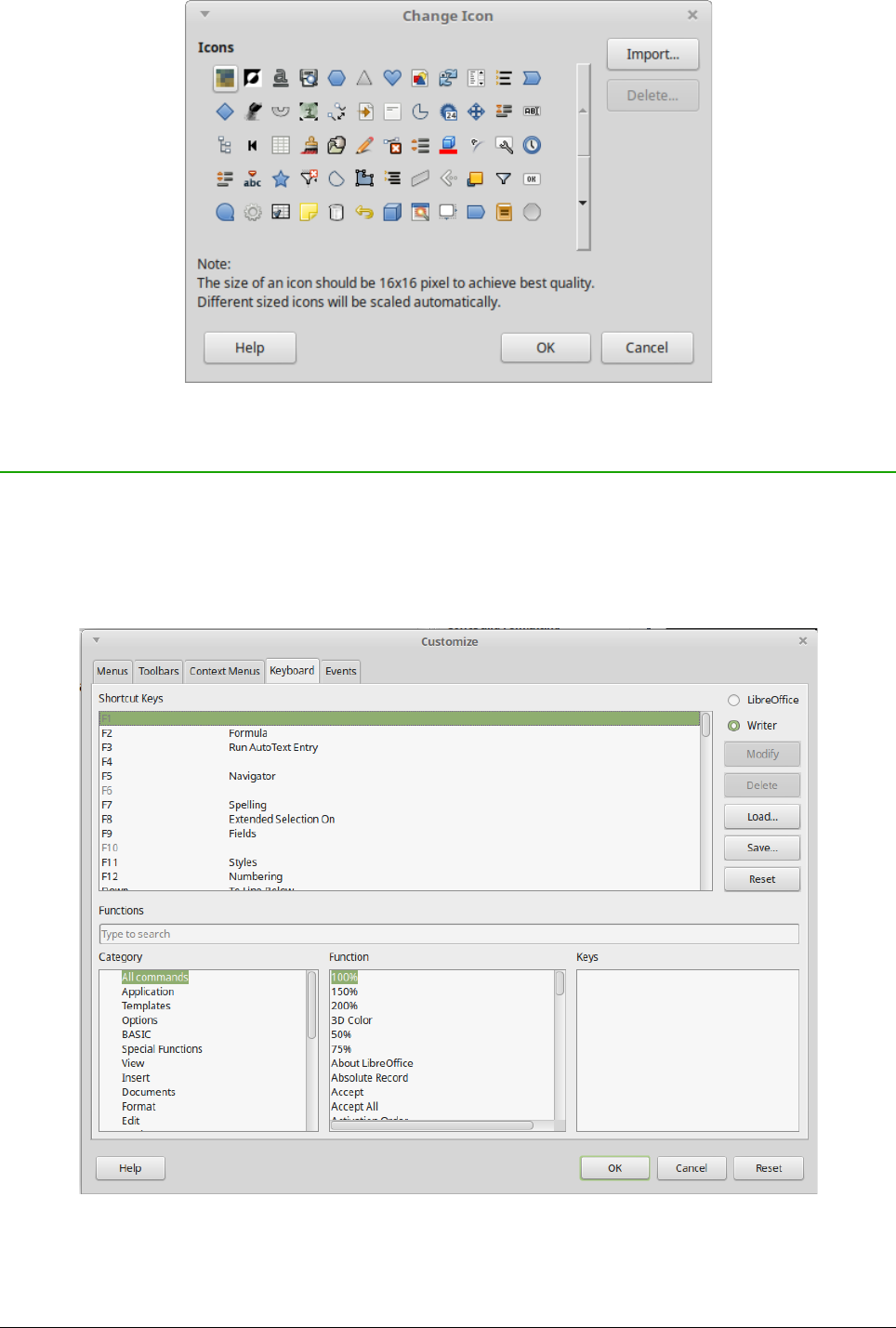Choose the yellow sticky note icon

pos(309,212)
